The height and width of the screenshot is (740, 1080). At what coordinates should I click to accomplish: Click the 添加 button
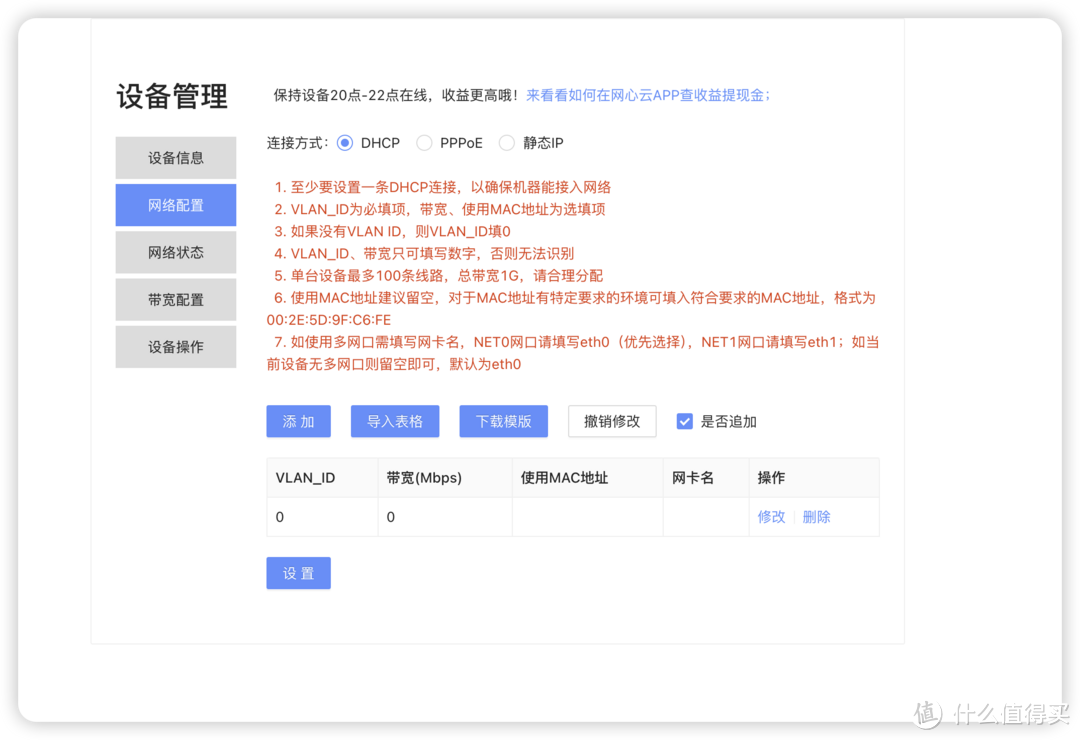(298, 421)
